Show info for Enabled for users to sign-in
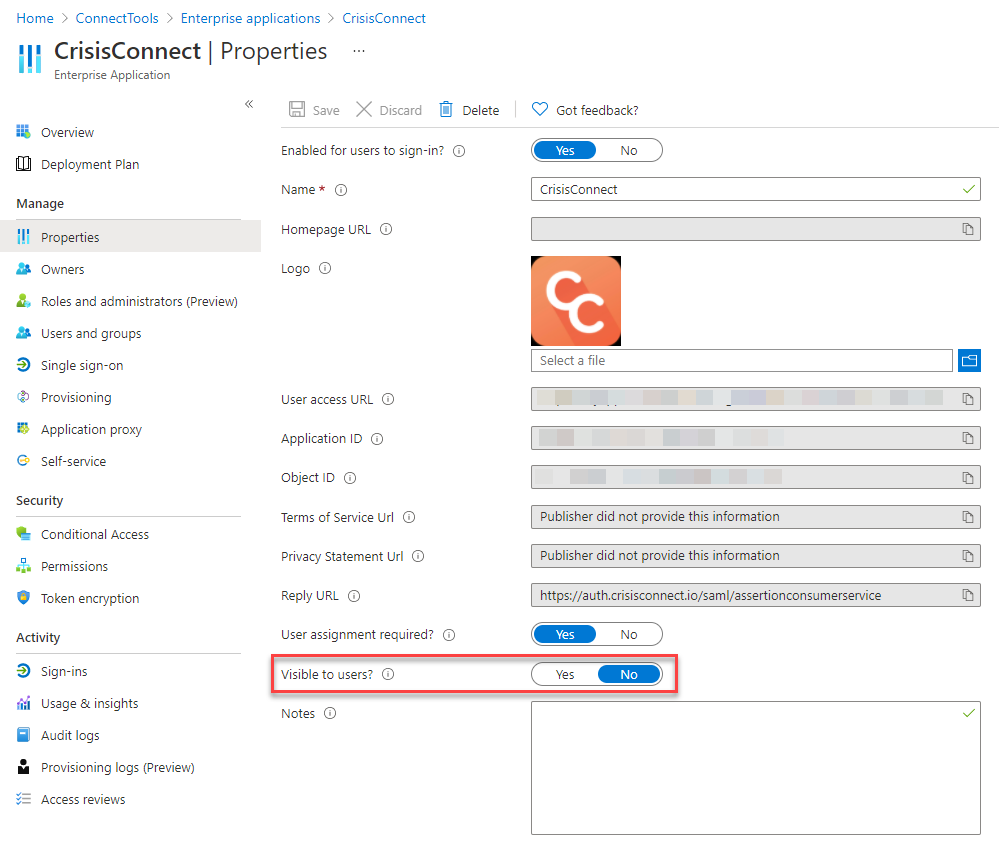999x862 pixels. (459, 151)
